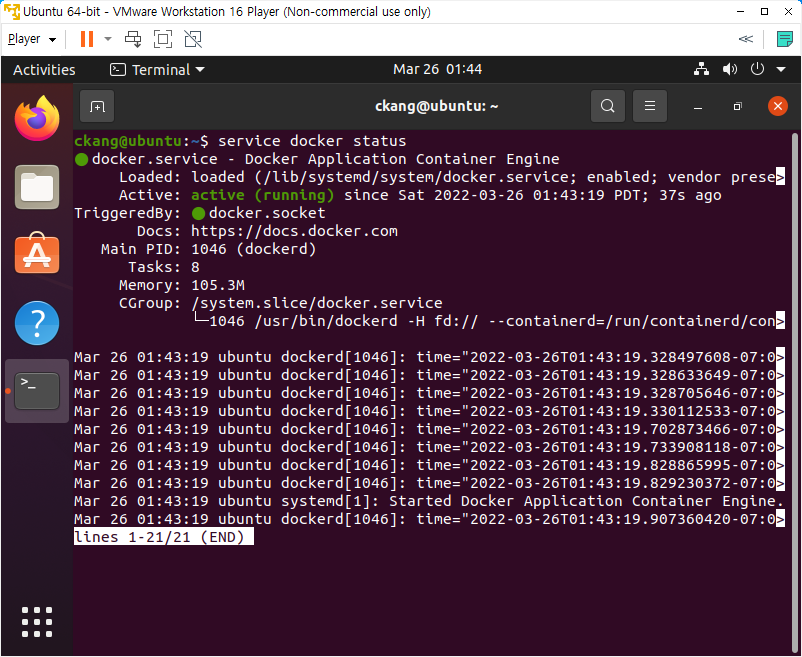Launch Firefox from the dock
Screen dimensions: 802x657
[x=37, y=118]
